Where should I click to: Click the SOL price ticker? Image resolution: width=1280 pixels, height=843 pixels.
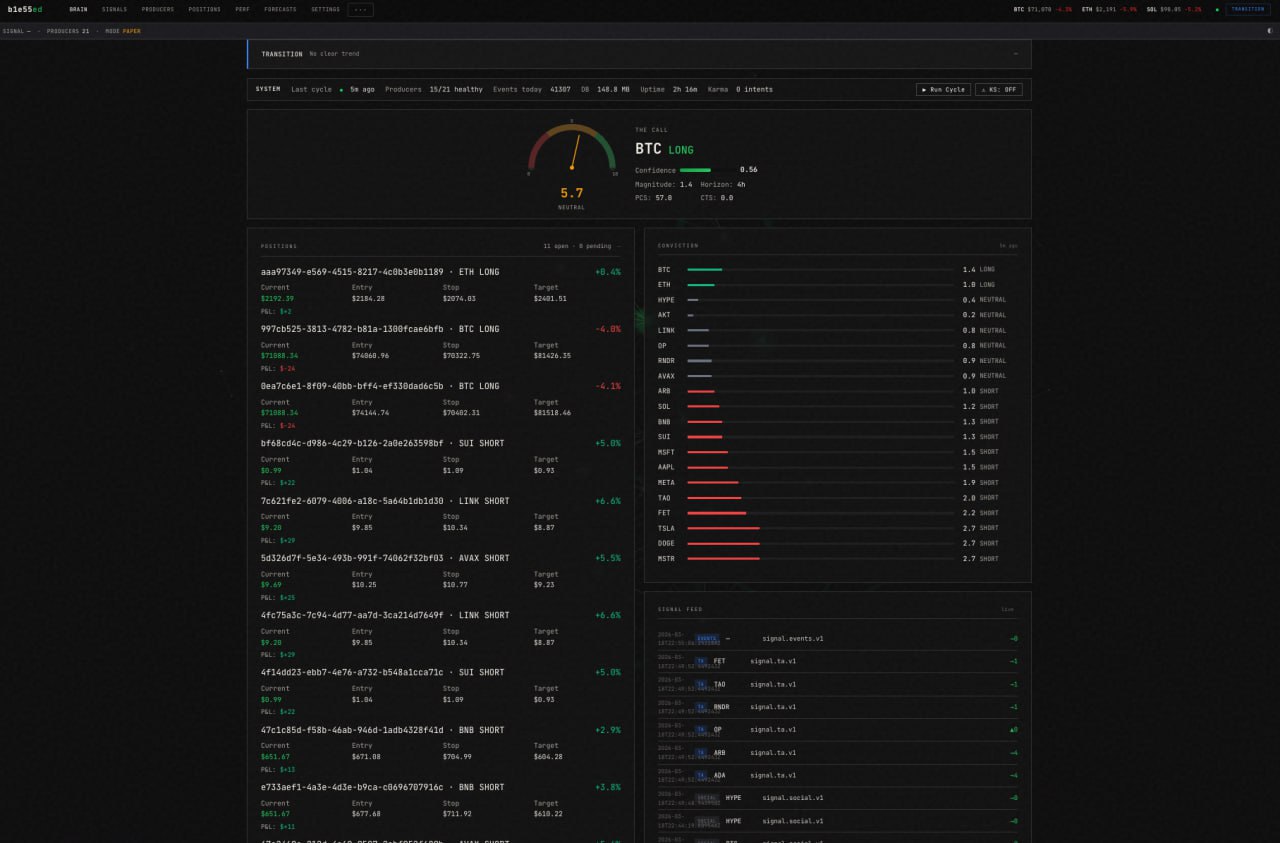coord(1174,9)
